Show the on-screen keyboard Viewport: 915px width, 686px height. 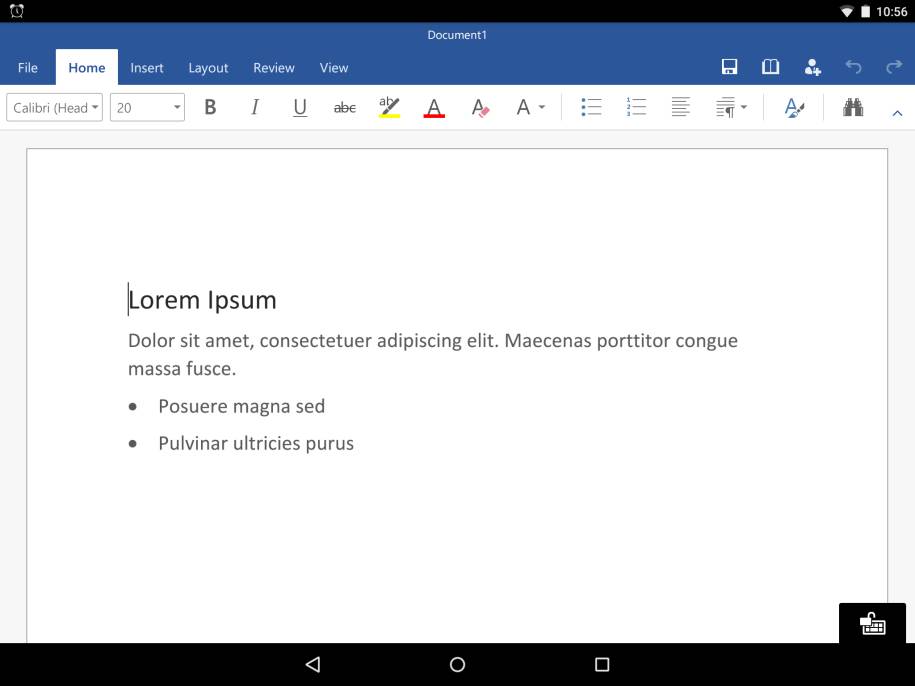[x=872, y=623]
